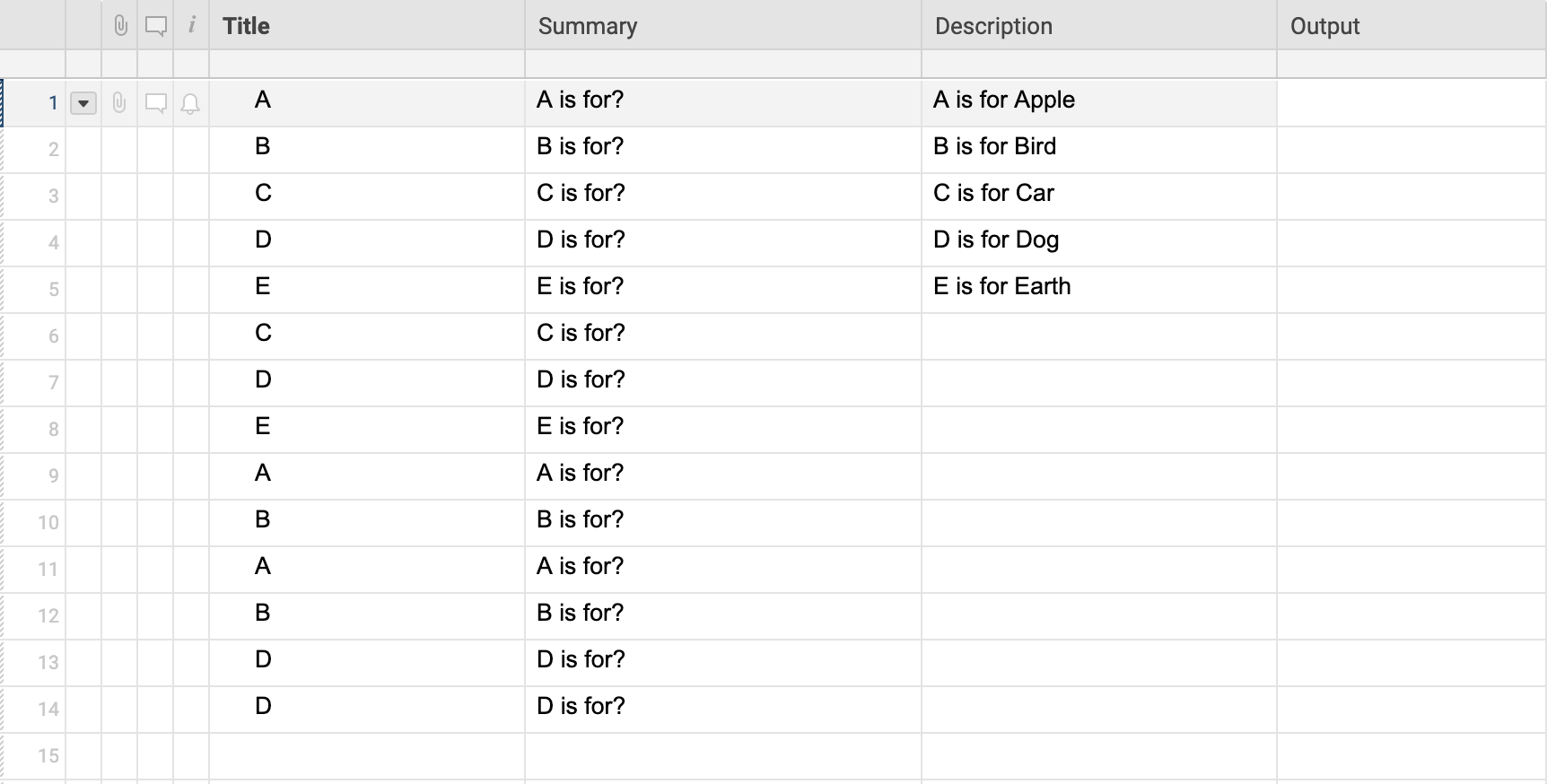Select row number 15
The image size is (1547, 784).
pos(48,756)
